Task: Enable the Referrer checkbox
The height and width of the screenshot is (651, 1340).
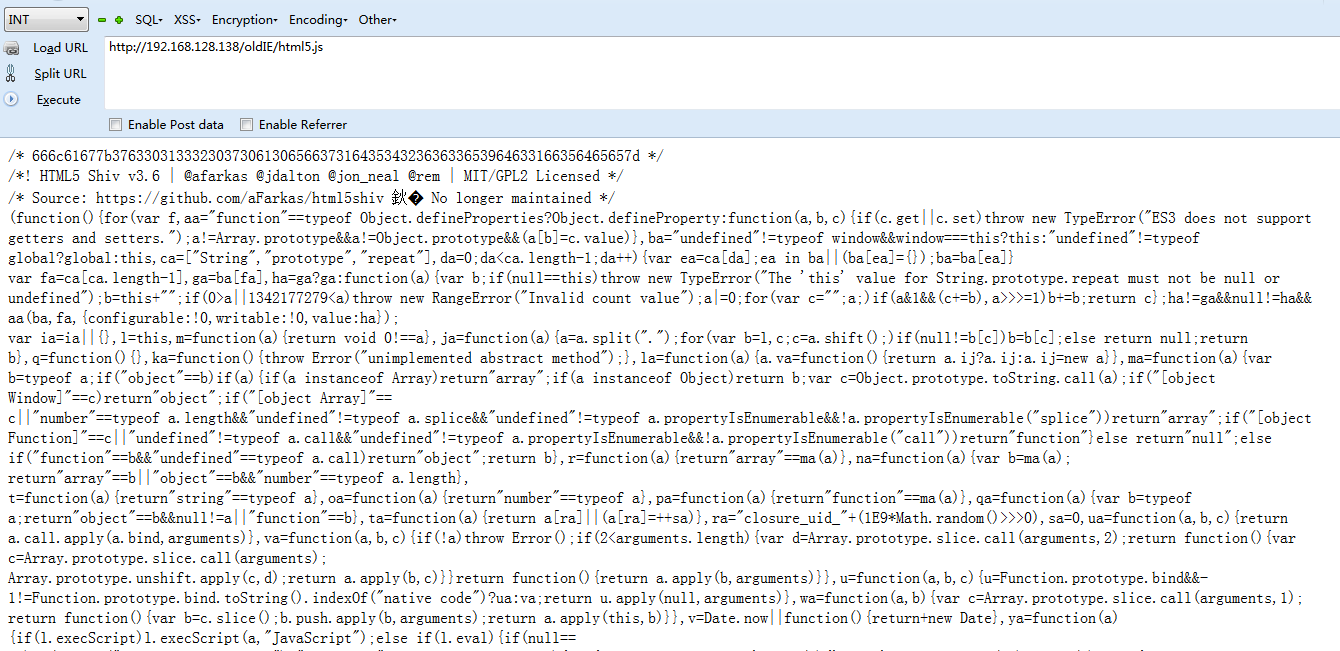Action: point(246,125)
